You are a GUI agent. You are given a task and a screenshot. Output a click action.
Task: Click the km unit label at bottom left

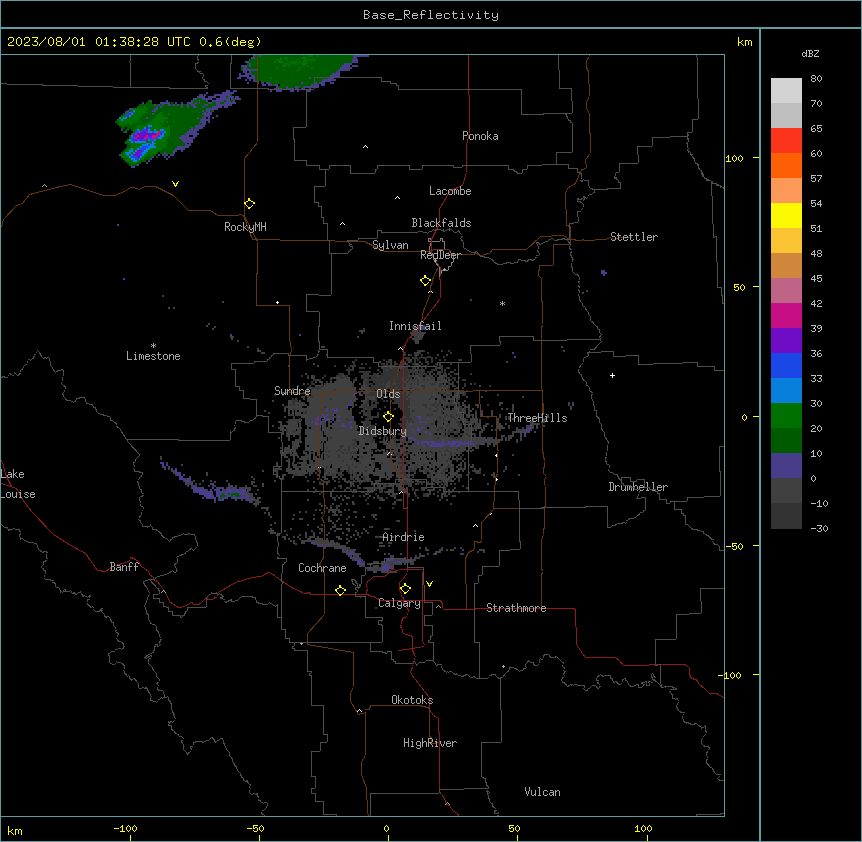(15, 831)
